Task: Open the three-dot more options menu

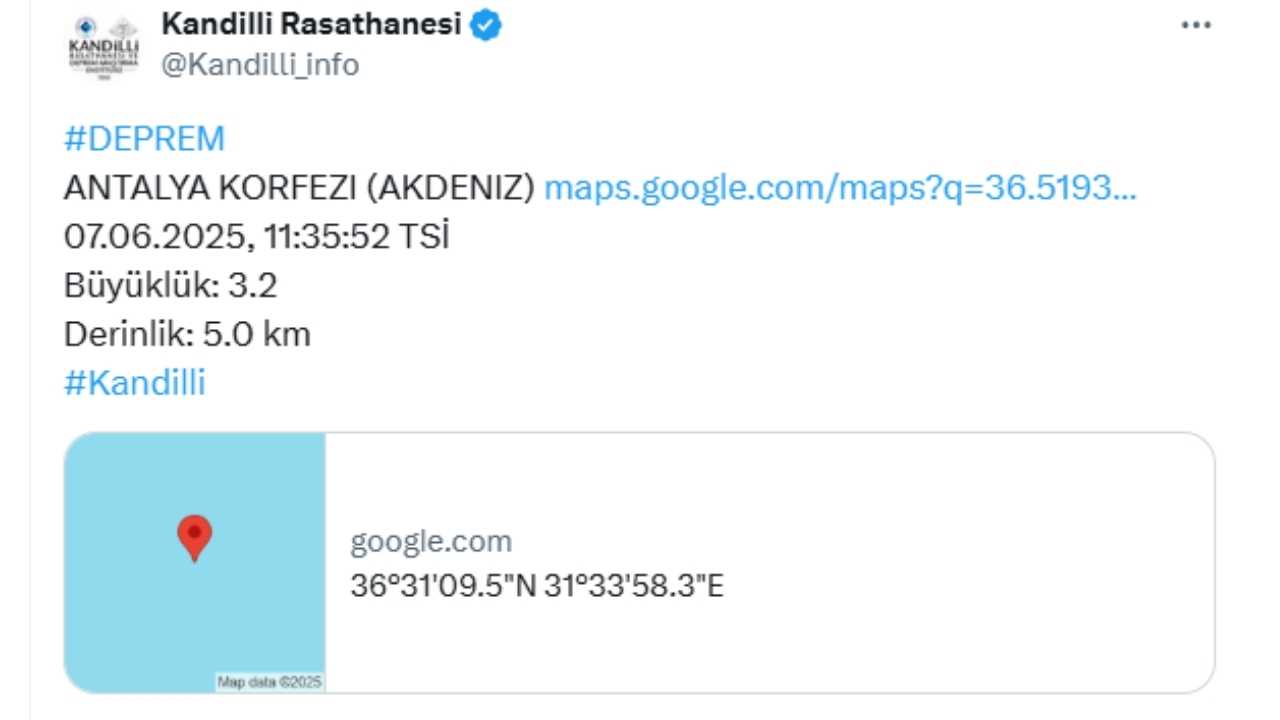Action: coord(1196,26)
